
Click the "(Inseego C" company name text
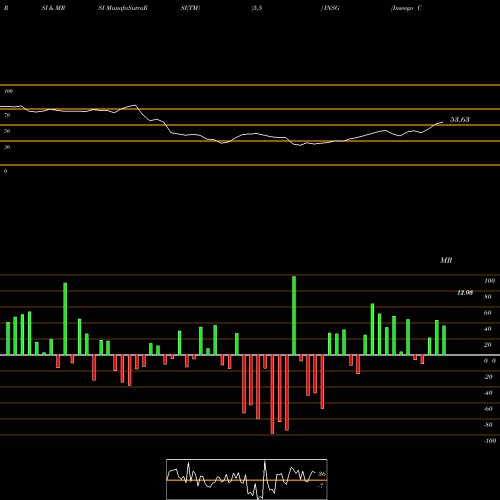(406, 8)
